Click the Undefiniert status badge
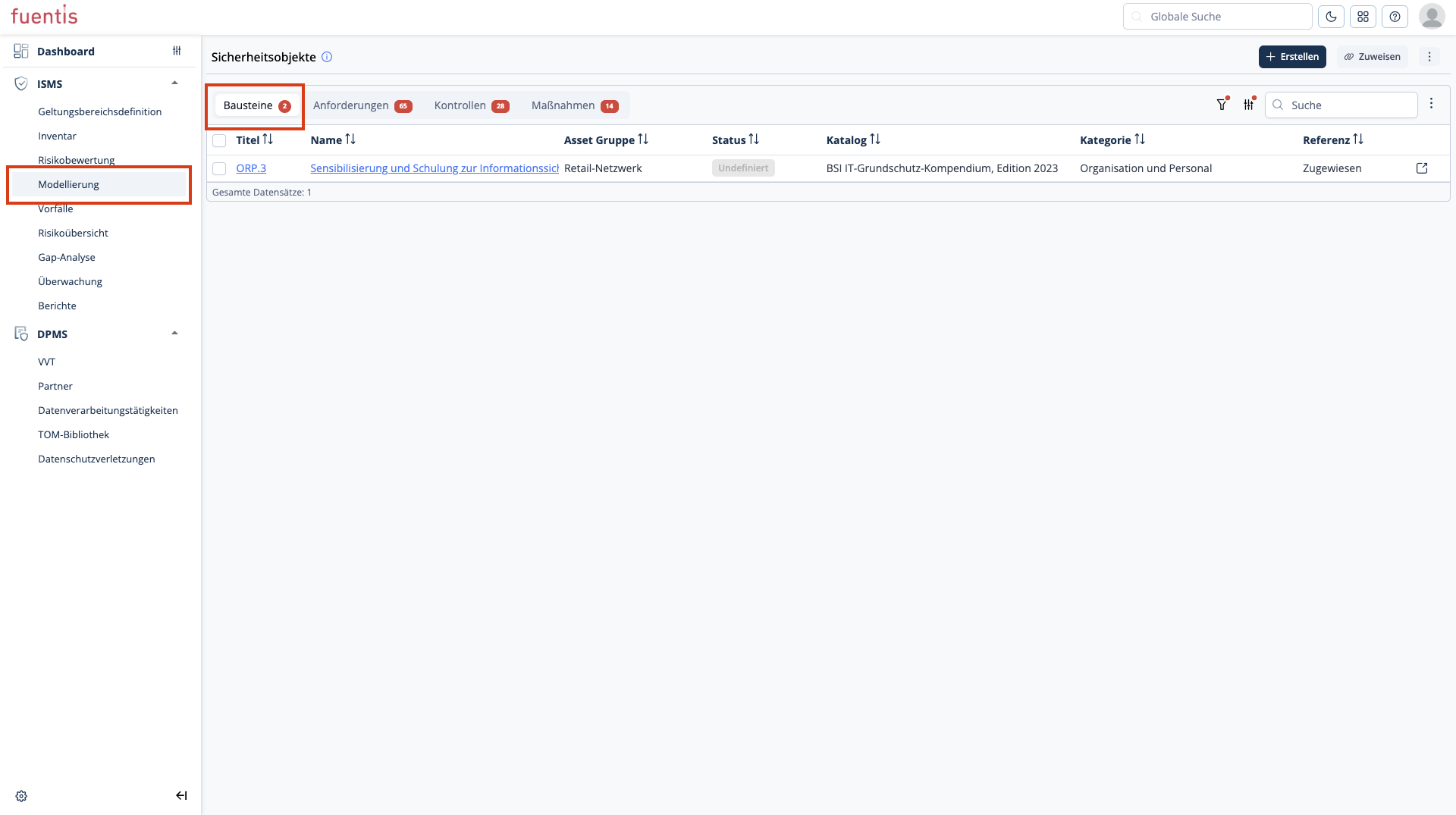1456x815 pixels. pos(743,168)
